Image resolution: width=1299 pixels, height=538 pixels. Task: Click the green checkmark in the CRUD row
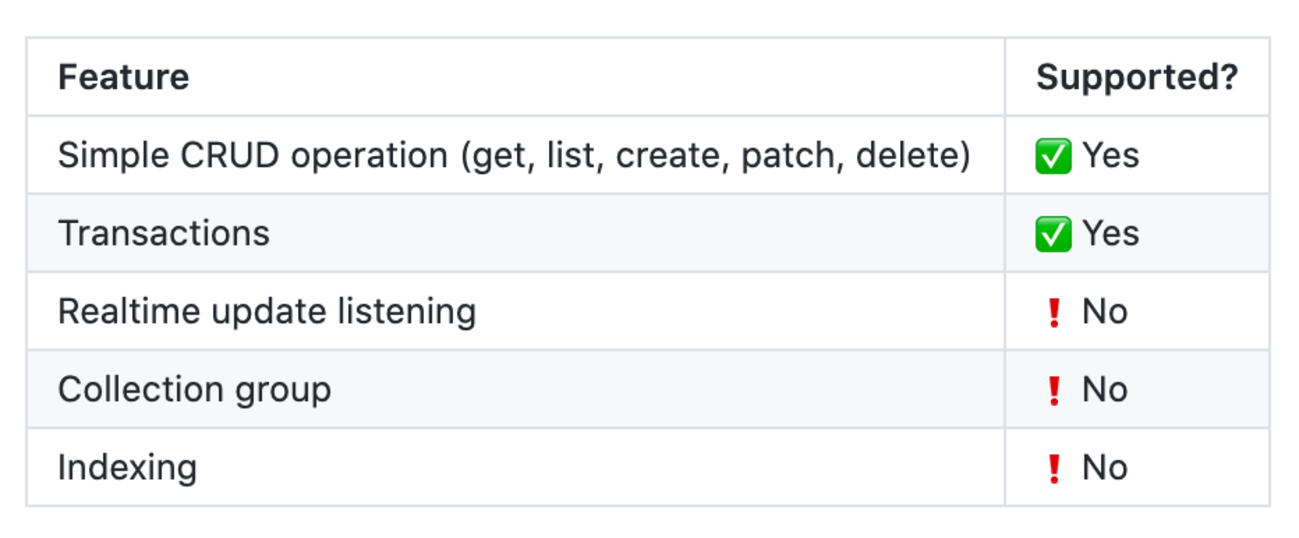(x=1053, y=156)
